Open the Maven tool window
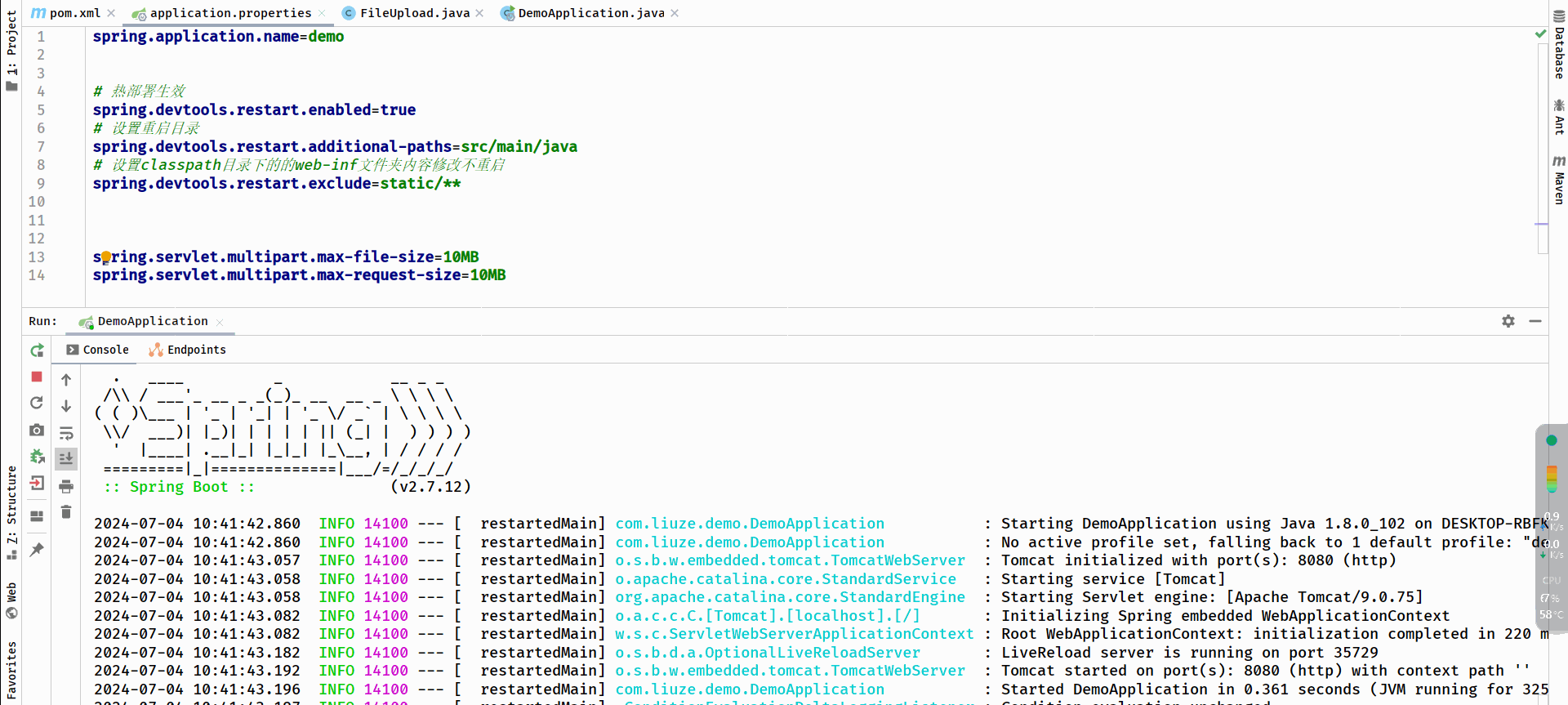1568x705 pixels. pyautogui.click(x=1559, y=180)
